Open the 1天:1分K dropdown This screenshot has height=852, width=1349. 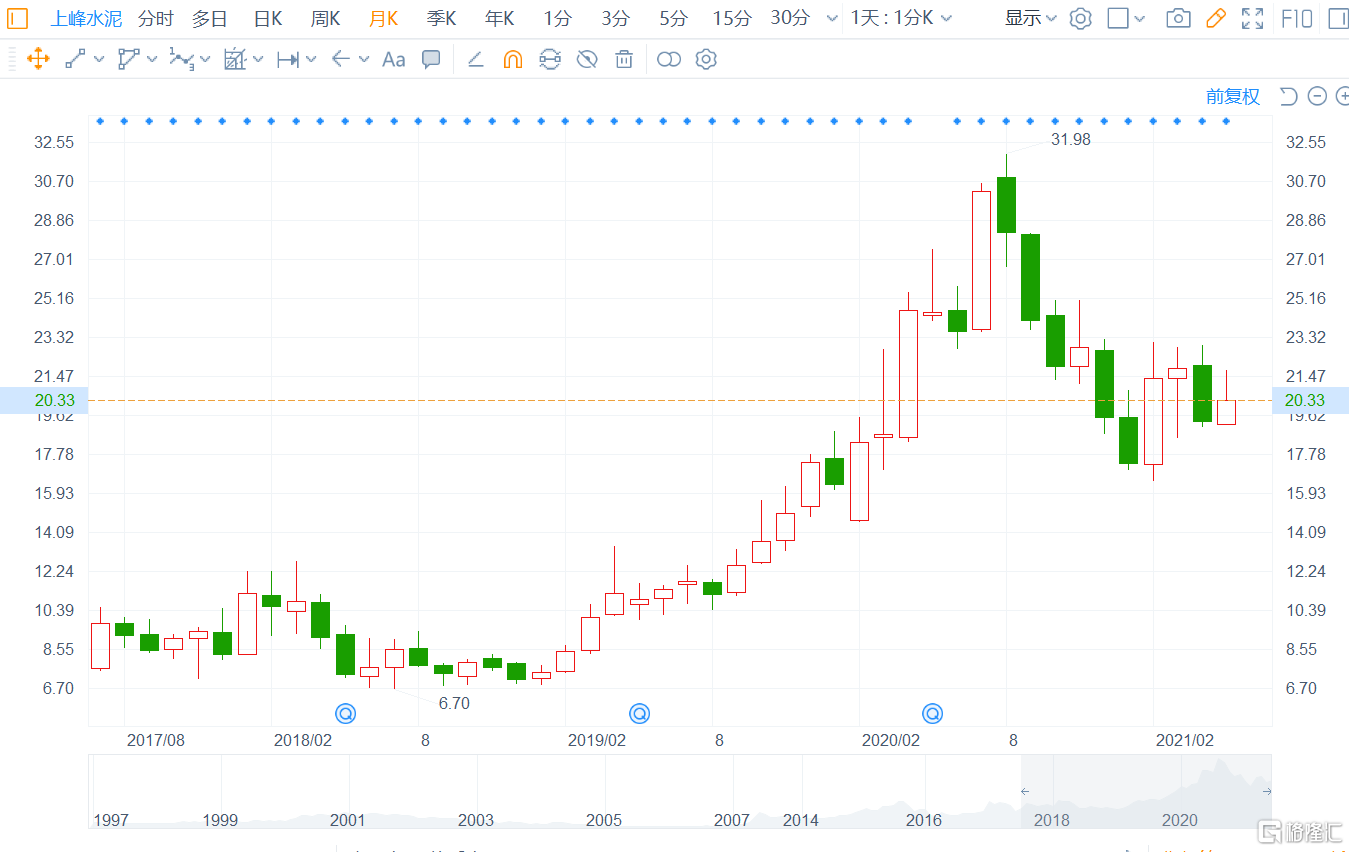(x=901, y=18)
